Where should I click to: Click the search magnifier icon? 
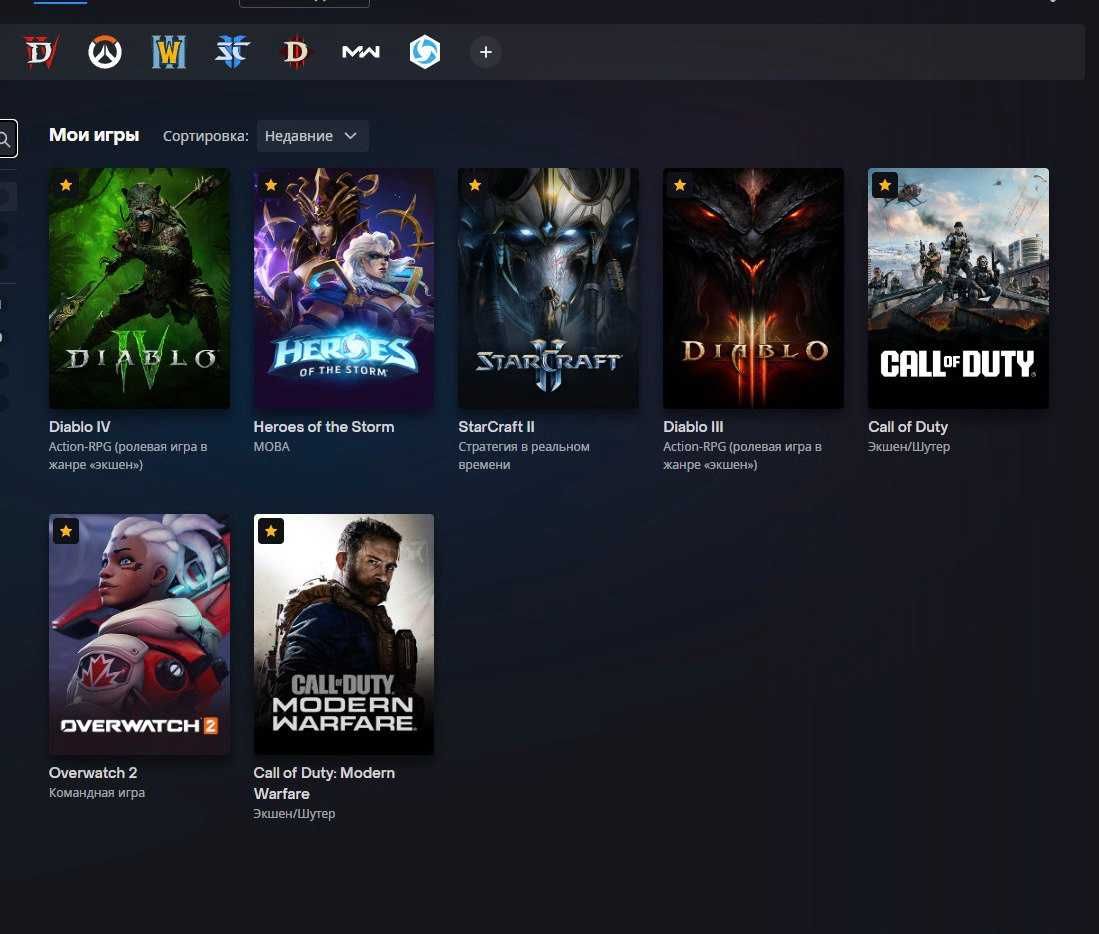[x=6, y=139]
